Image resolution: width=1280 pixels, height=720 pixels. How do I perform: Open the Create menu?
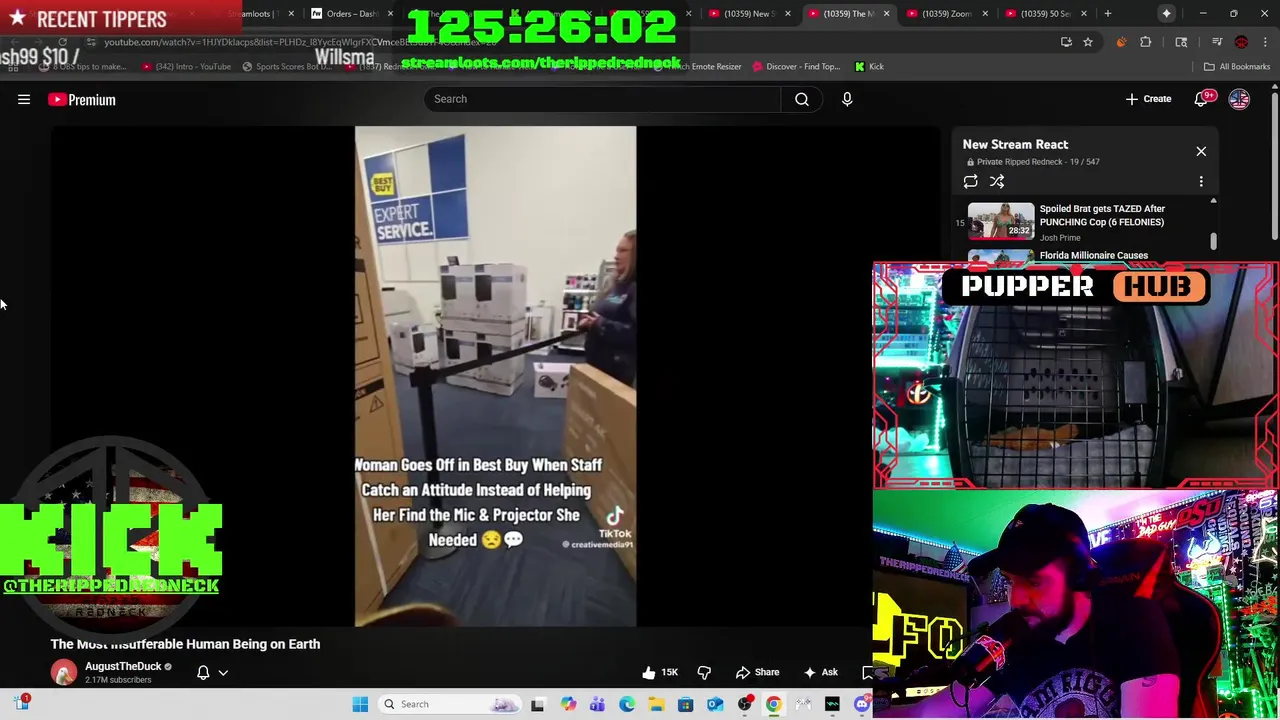tap(1148, 99)
